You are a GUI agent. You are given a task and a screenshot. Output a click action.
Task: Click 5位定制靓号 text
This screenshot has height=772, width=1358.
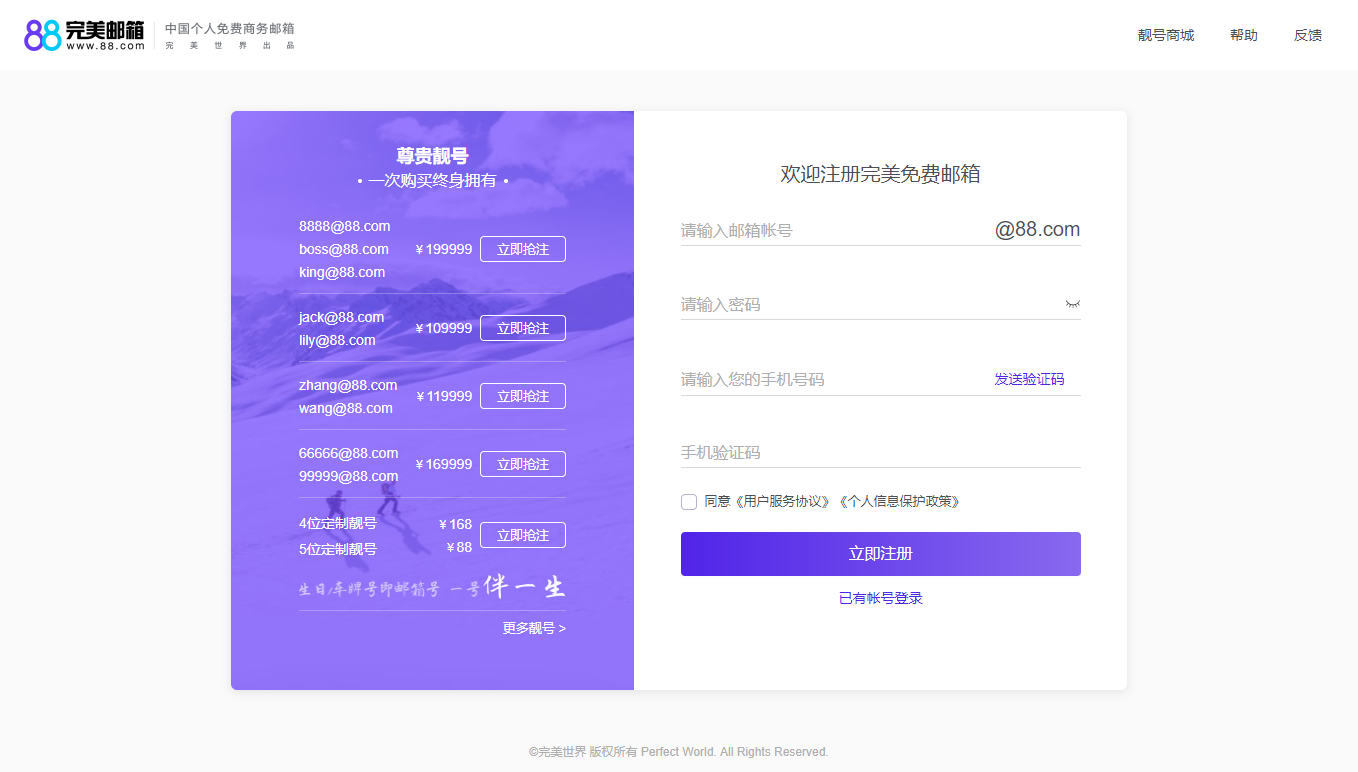pos(338,549)
